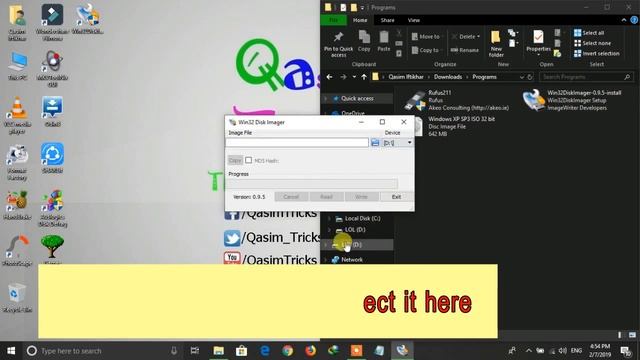The width and height of the screenshot is (640, 360).
Task: Click the Copy ribbon icon
Action: (x=364, y=41)
